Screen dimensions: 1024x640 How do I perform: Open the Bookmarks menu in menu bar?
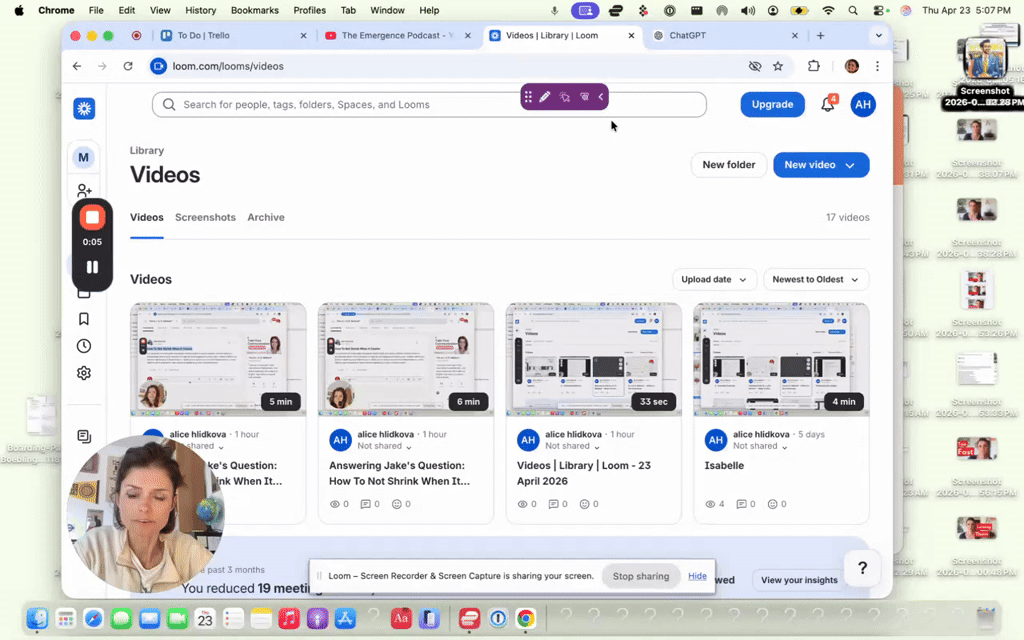[x=255, y=10]
